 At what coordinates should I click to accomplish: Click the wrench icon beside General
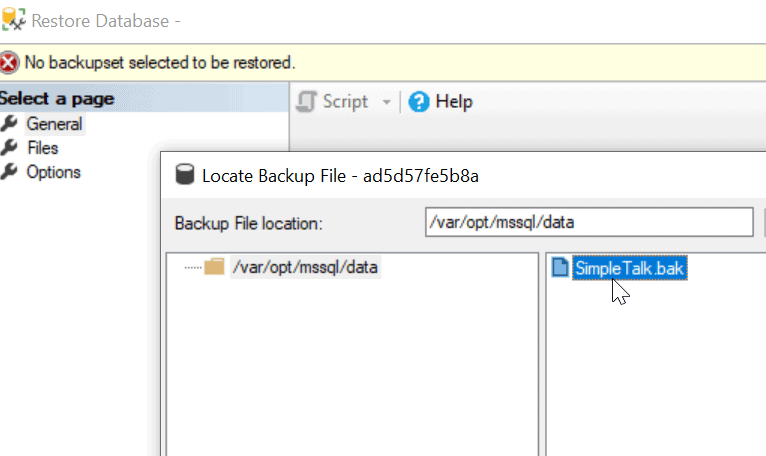(10, 124)
